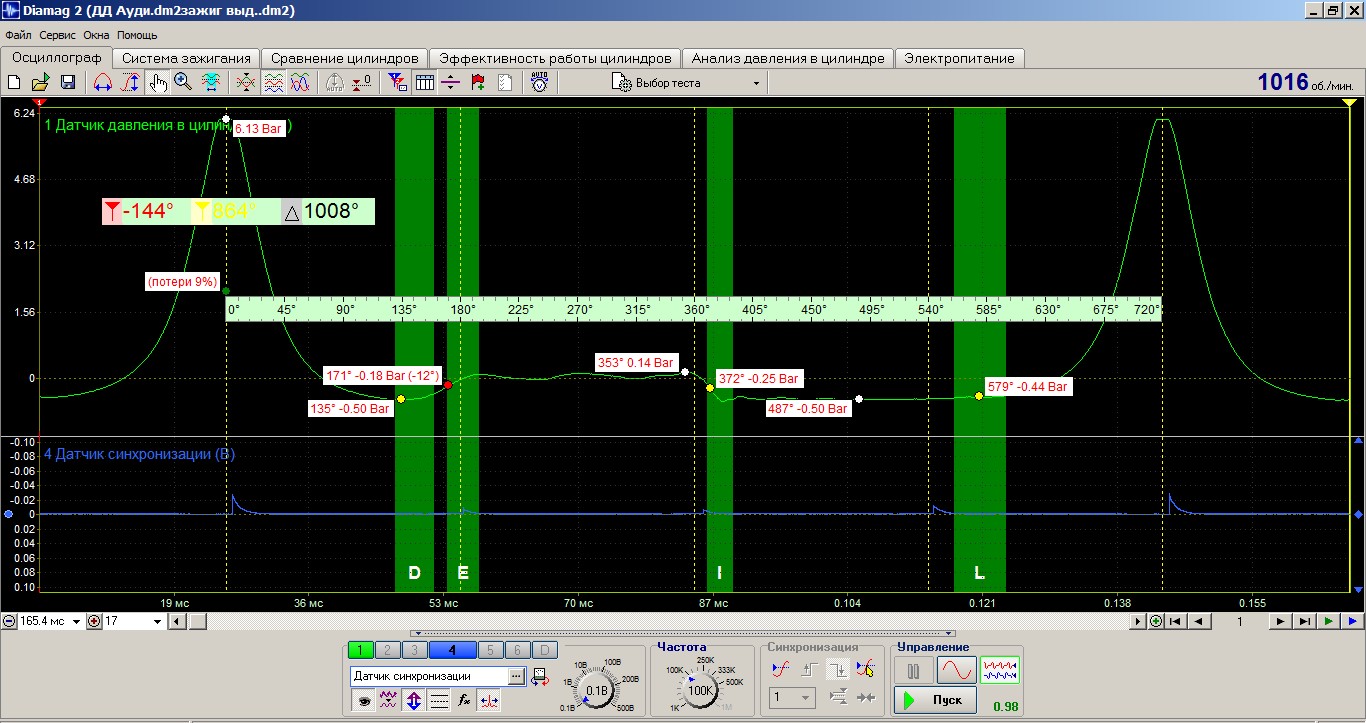Click the overlaid colored sine waves icon
The width and height of the screenshot is (1366, 723).
300,83
